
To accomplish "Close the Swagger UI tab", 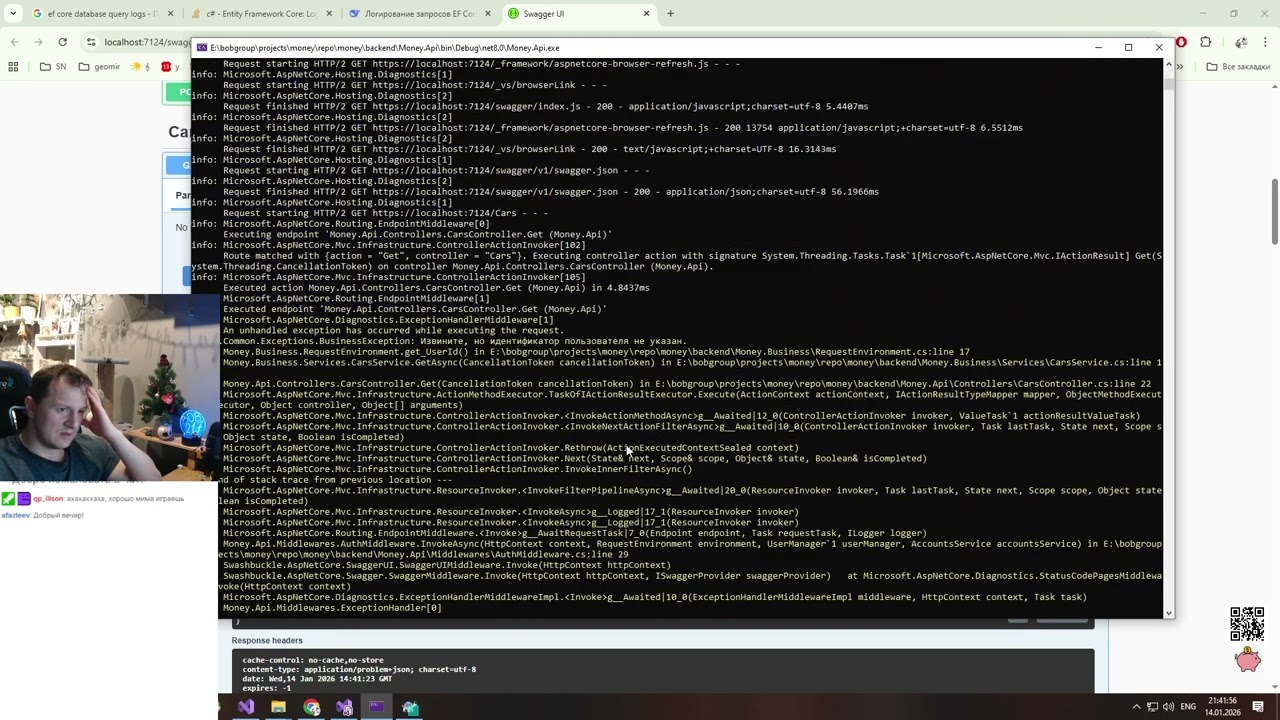I will [646, 14].
